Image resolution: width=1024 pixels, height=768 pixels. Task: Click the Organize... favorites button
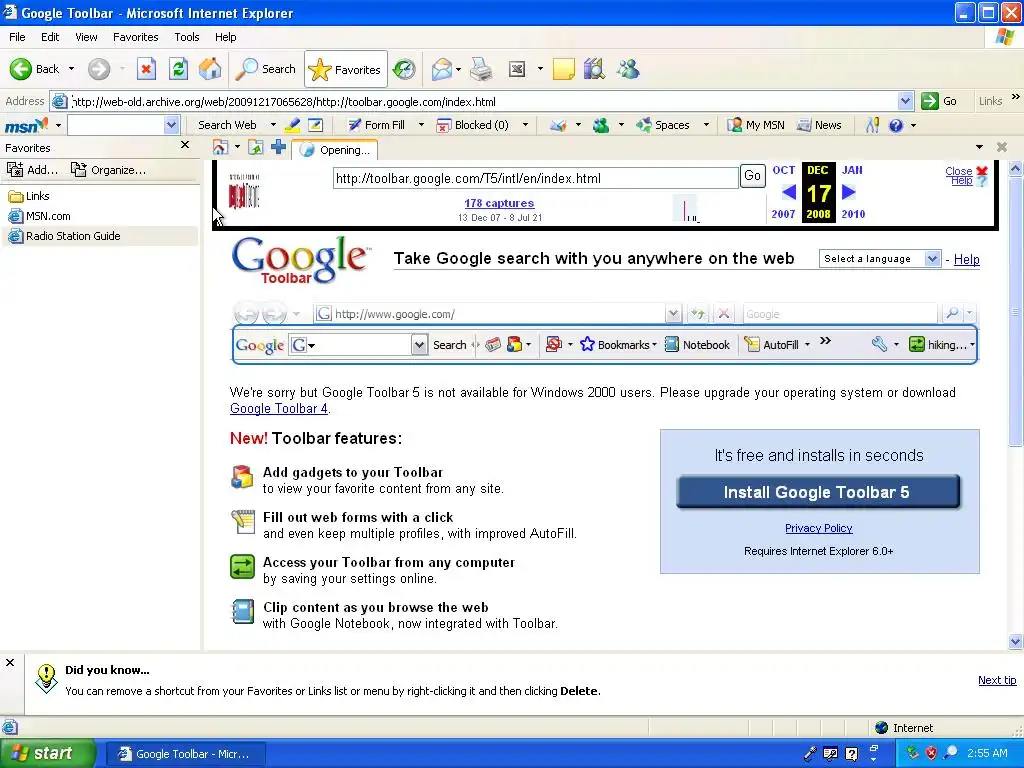tap(108, 170)
